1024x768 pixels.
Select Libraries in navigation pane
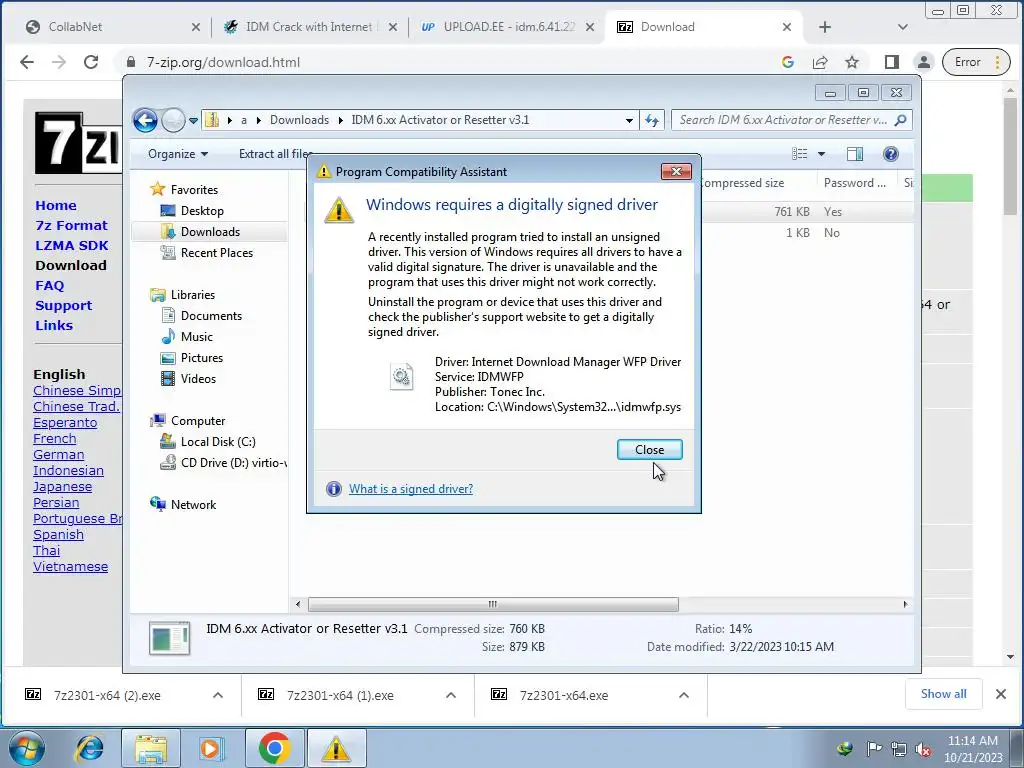(x=193, y=295)
